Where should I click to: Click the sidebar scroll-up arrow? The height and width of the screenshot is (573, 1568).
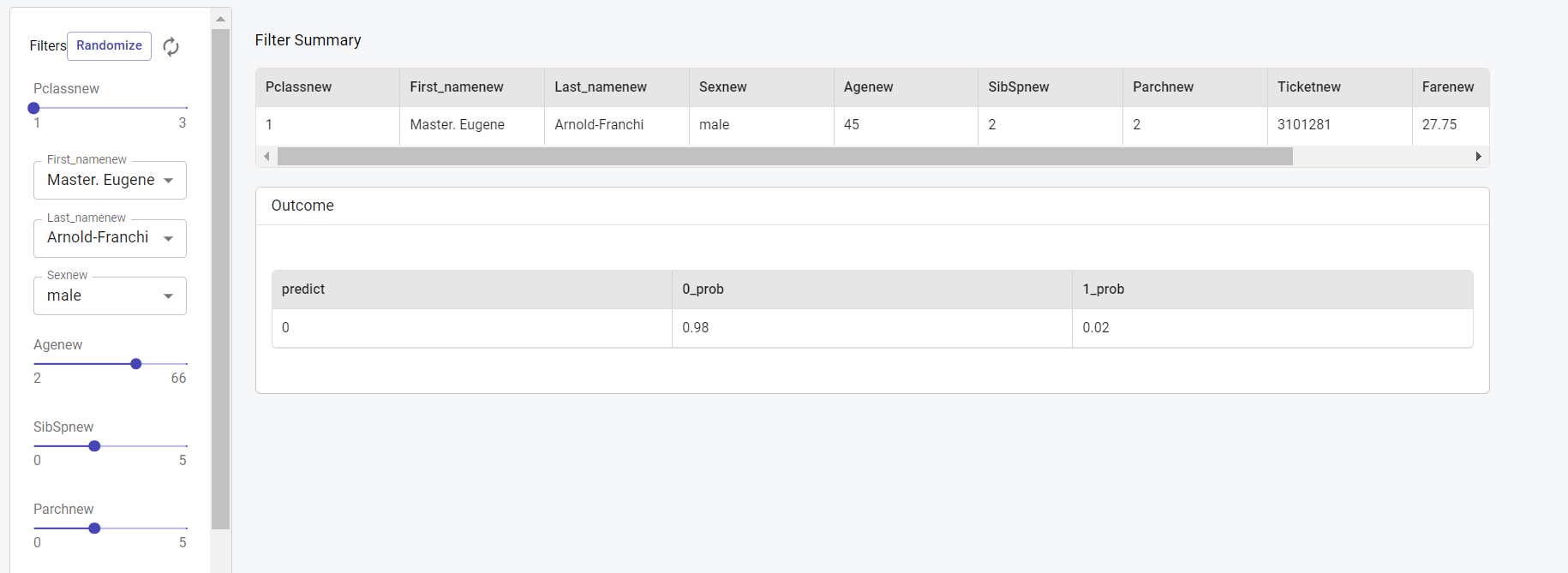(220, 19)
